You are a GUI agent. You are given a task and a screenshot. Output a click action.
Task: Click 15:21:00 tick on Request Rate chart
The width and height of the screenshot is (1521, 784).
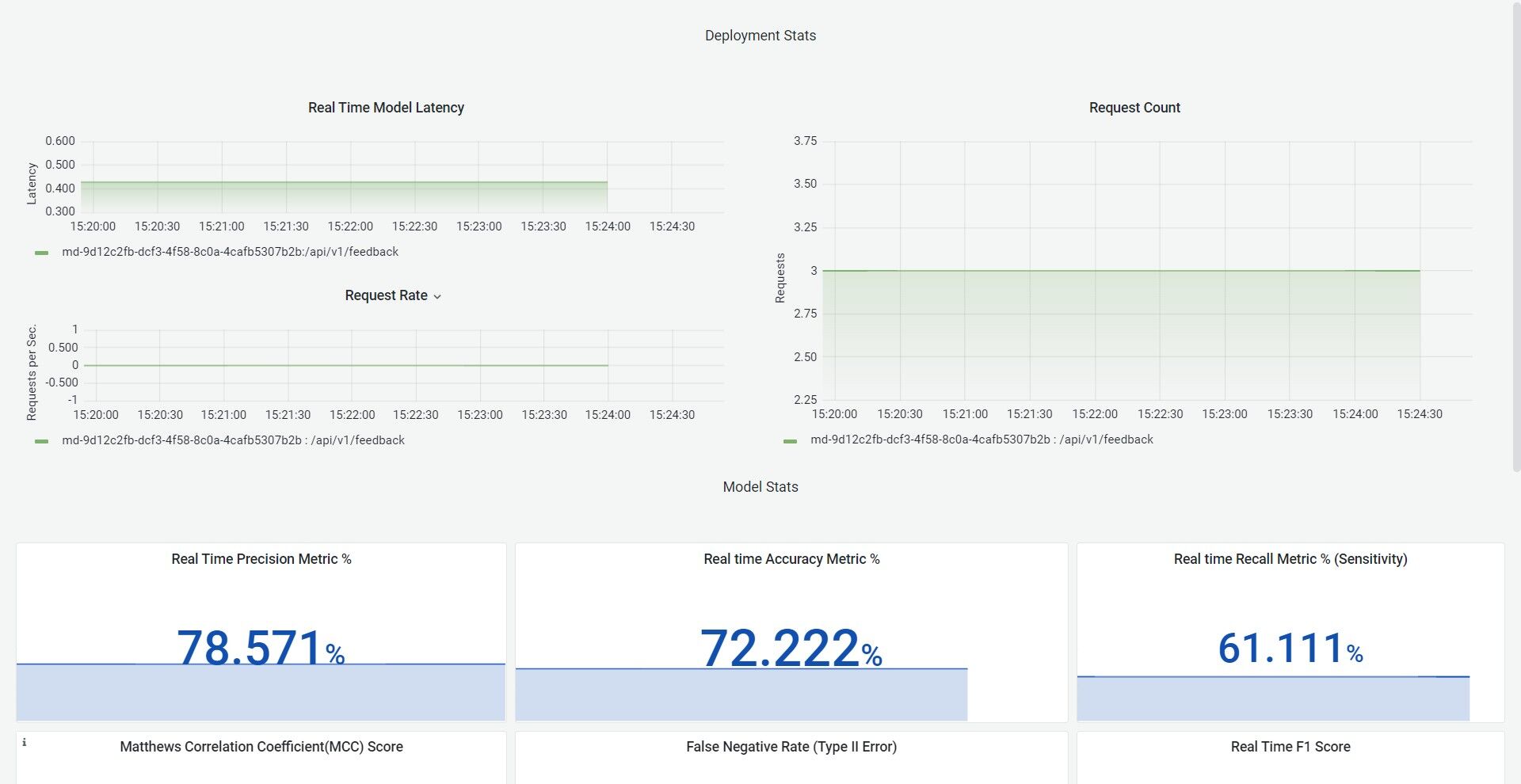tap(223, 415)
